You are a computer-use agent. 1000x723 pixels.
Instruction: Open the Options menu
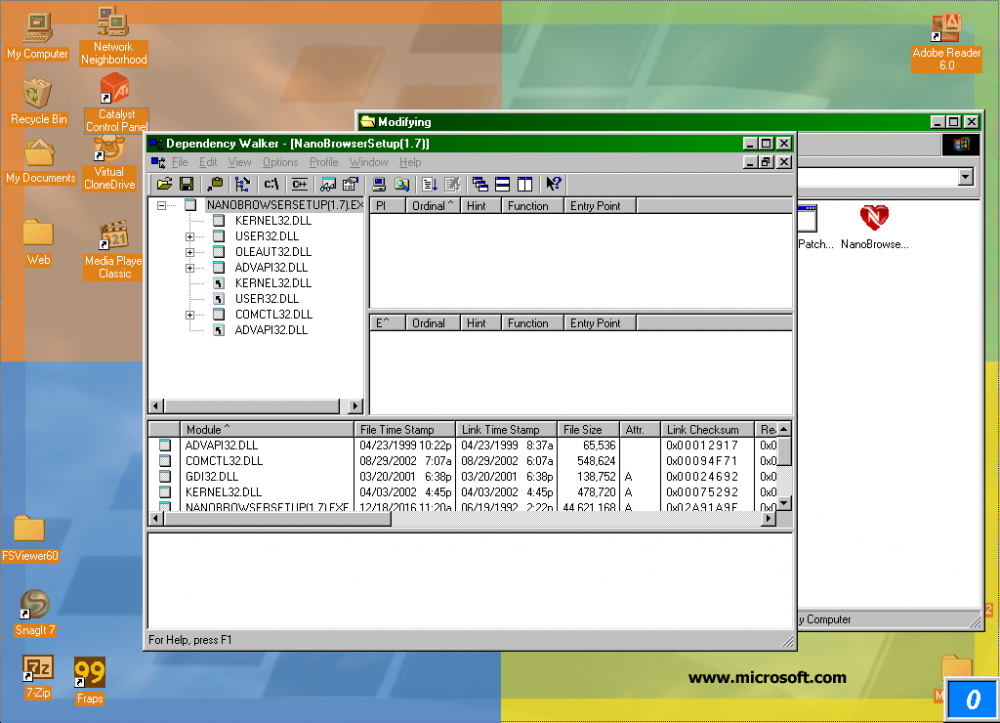coord(280,162)
